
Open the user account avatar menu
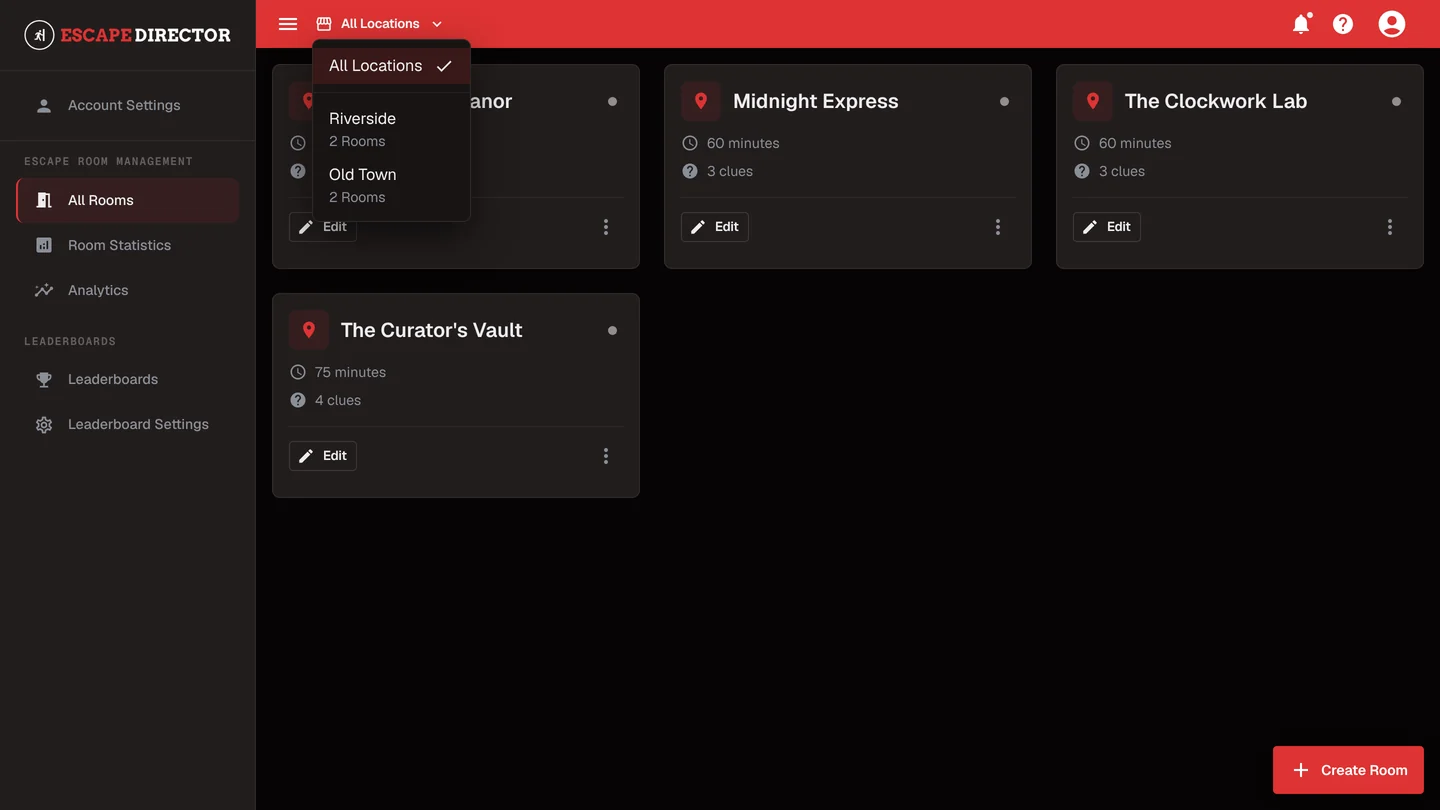(x=1391, y=24)
